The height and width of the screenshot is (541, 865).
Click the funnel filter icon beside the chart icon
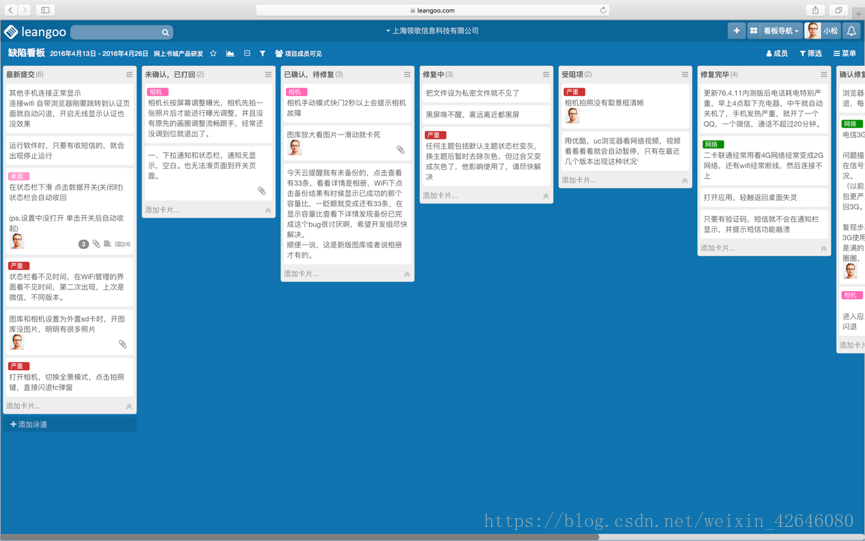pos(263,53)
